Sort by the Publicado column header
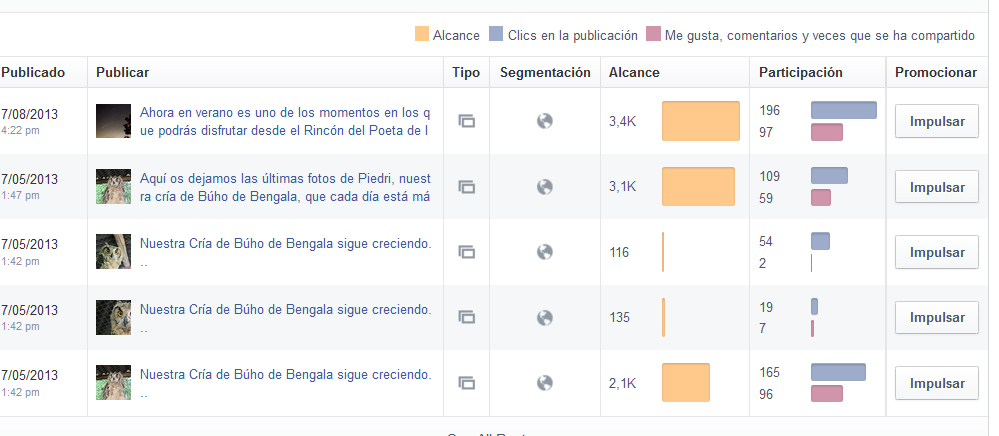The width and height of the screenshot is (999, 436). [x=33, y=72]
